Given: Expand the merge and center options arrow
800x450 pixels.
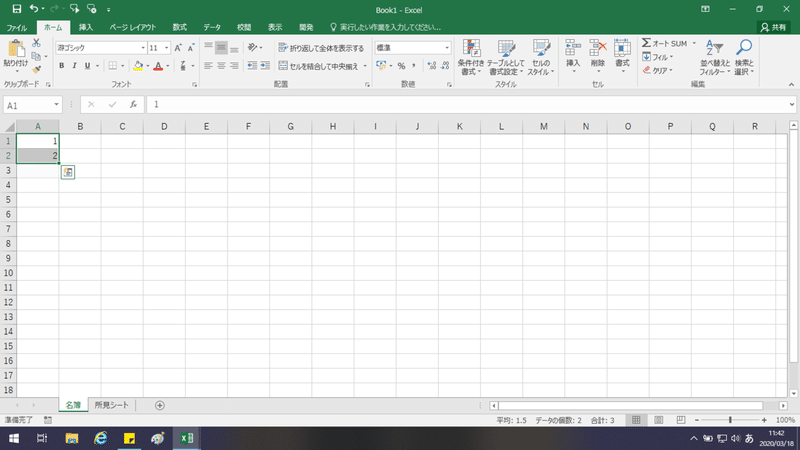Looking at the screenshot, I should (x=365, y=66).
